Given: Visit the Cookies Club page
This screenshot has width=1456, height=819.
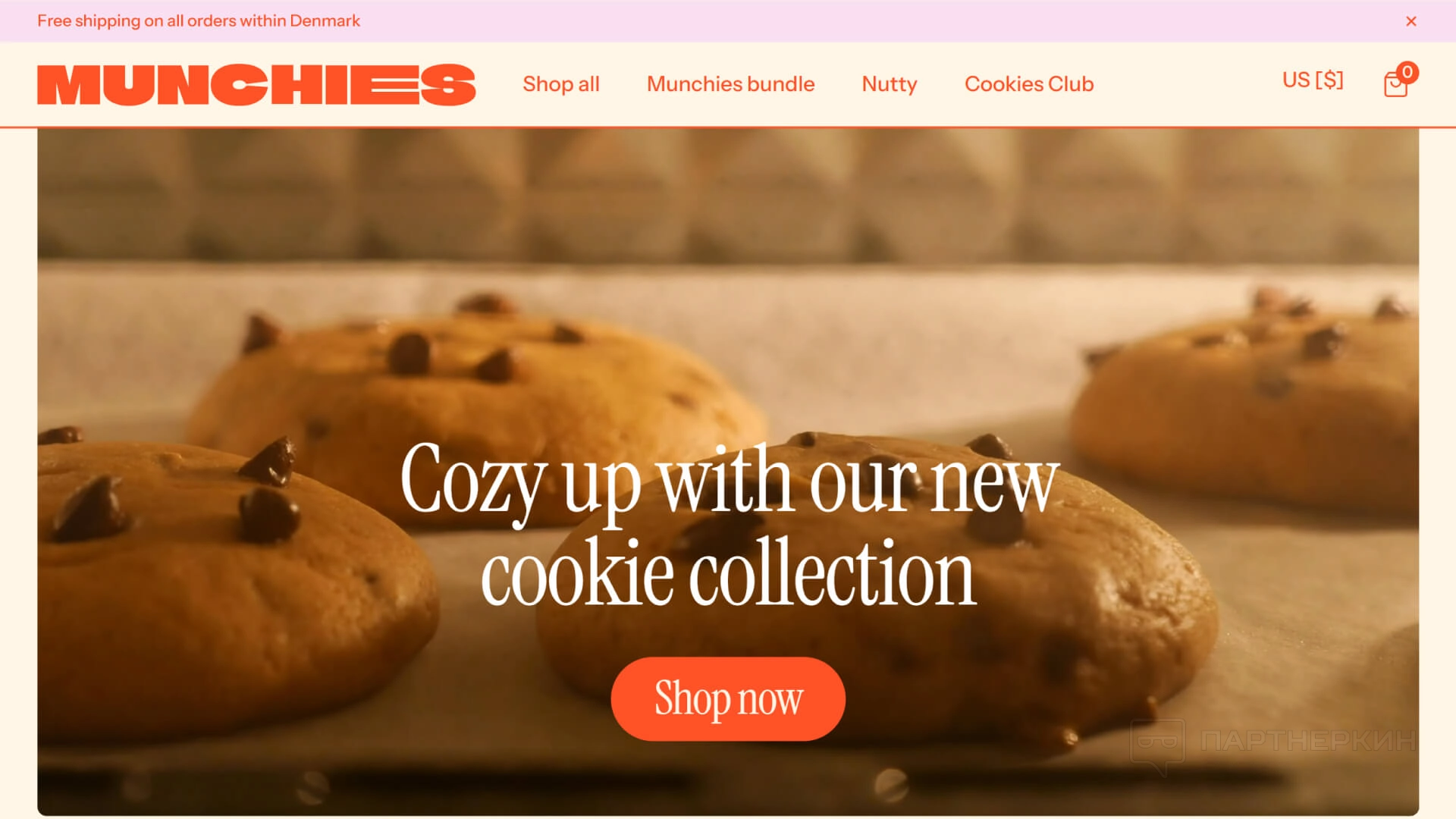Looking at the screenshot, I should click(x=1029, y=84).
